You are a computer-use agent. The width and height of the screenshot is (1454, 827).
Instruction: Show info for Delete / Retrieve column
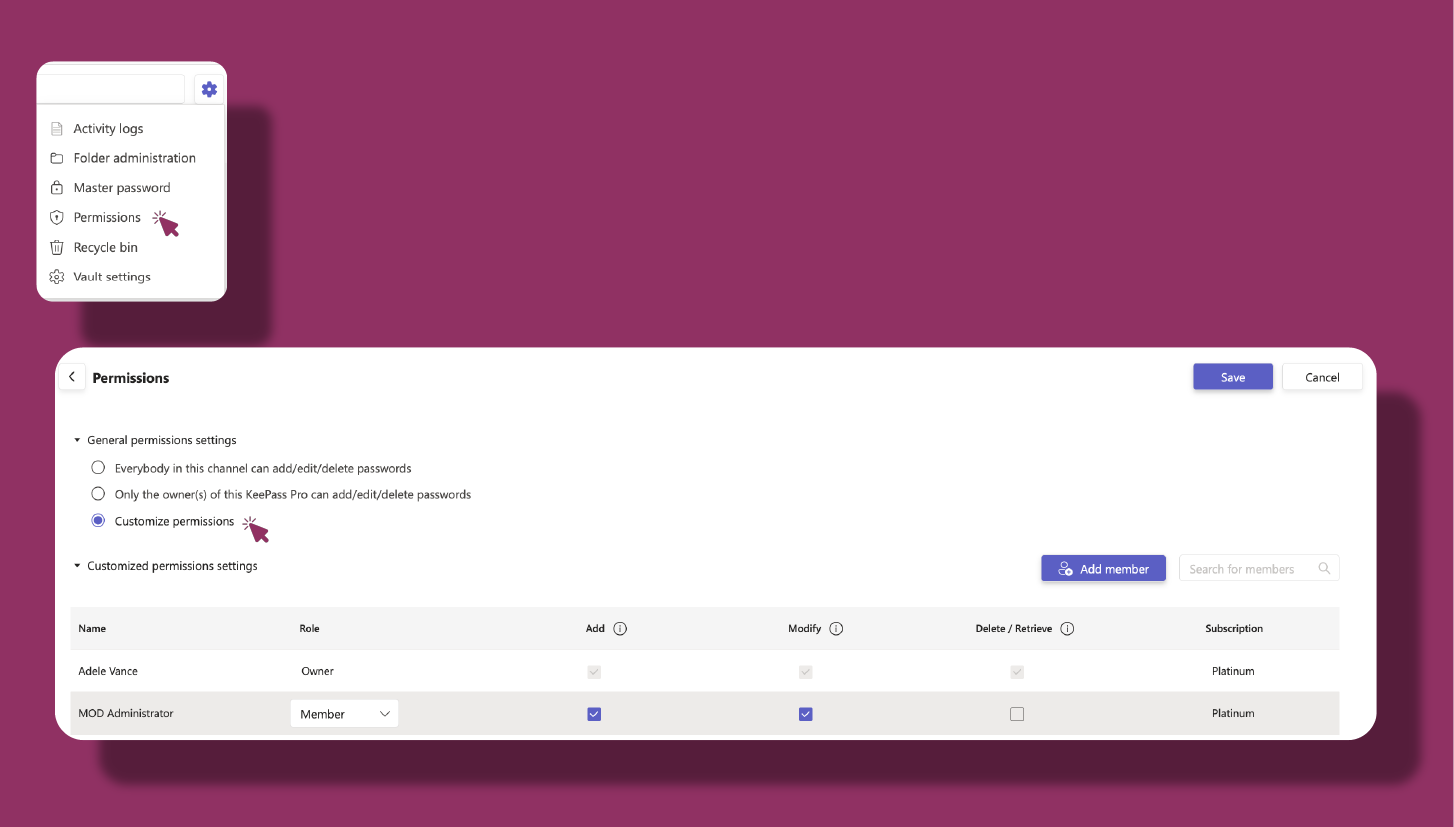[x=1067, y=629]
